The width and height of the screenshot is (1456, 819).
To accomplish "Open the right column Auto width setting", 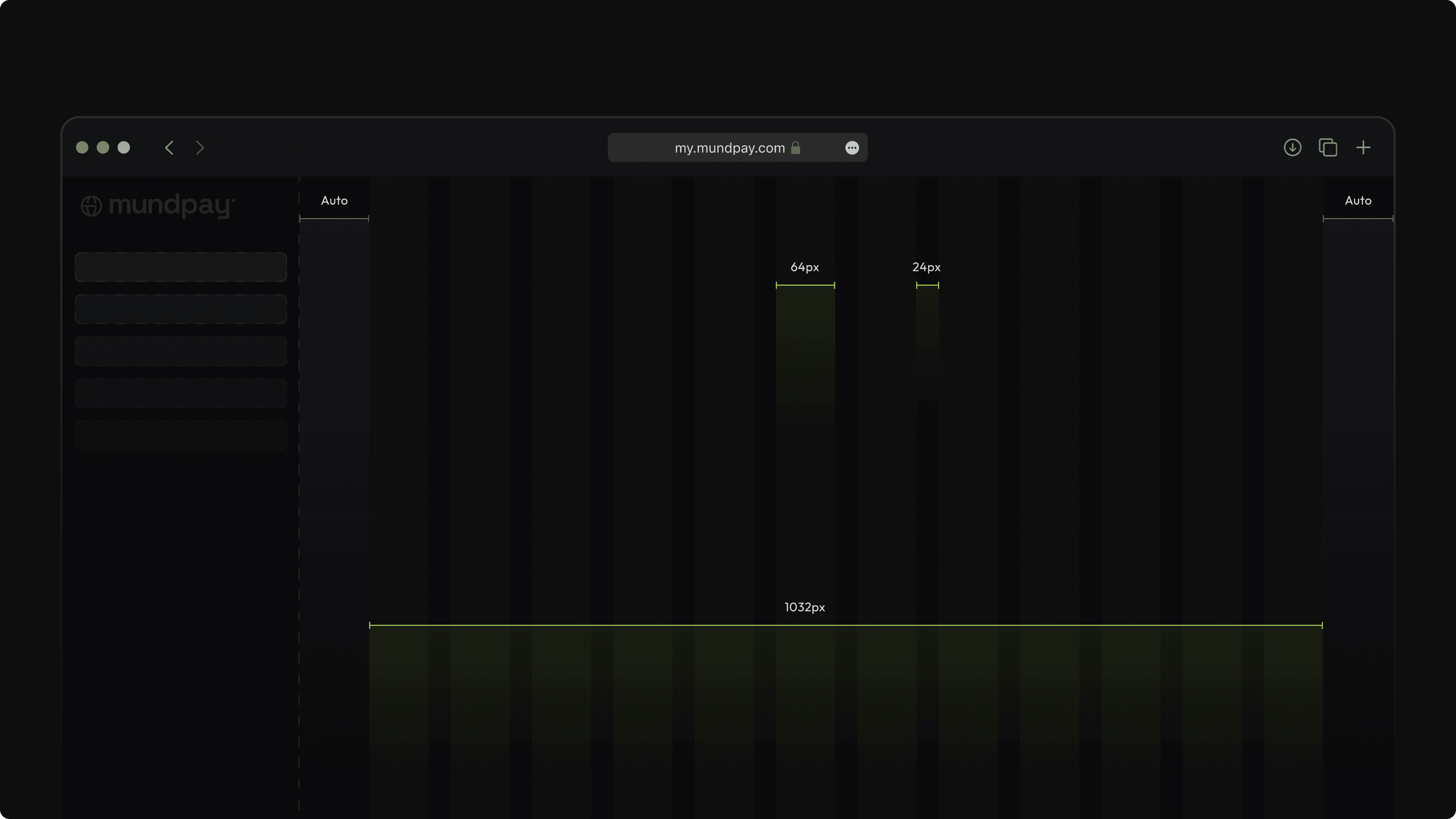I will pyautogui.click(x=1359, y=200).
